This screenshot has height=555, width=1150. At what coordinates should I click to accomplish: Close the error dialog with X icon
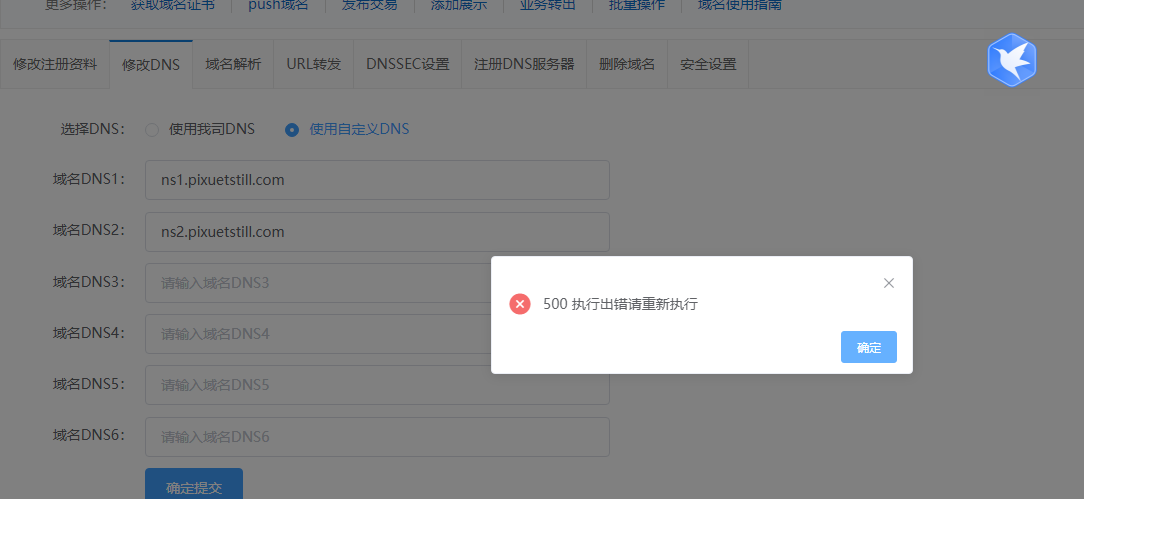(x=888, y=283)
